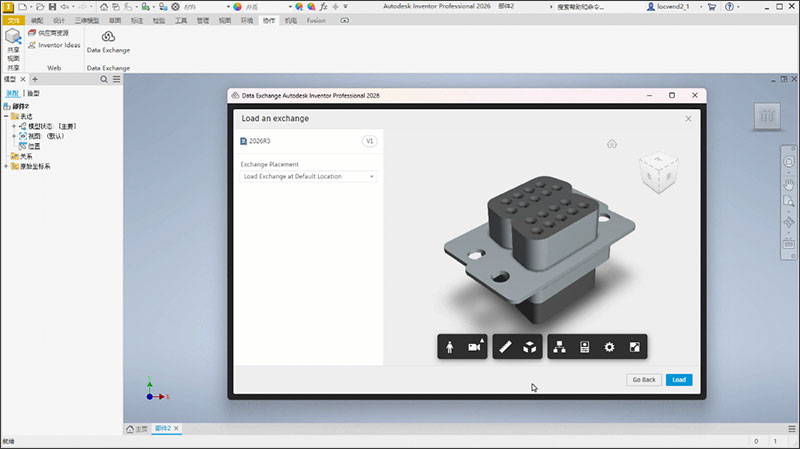The image size is (800, 449).
Task: Open the model browser hamburger menu
Action: click(116, 79)
